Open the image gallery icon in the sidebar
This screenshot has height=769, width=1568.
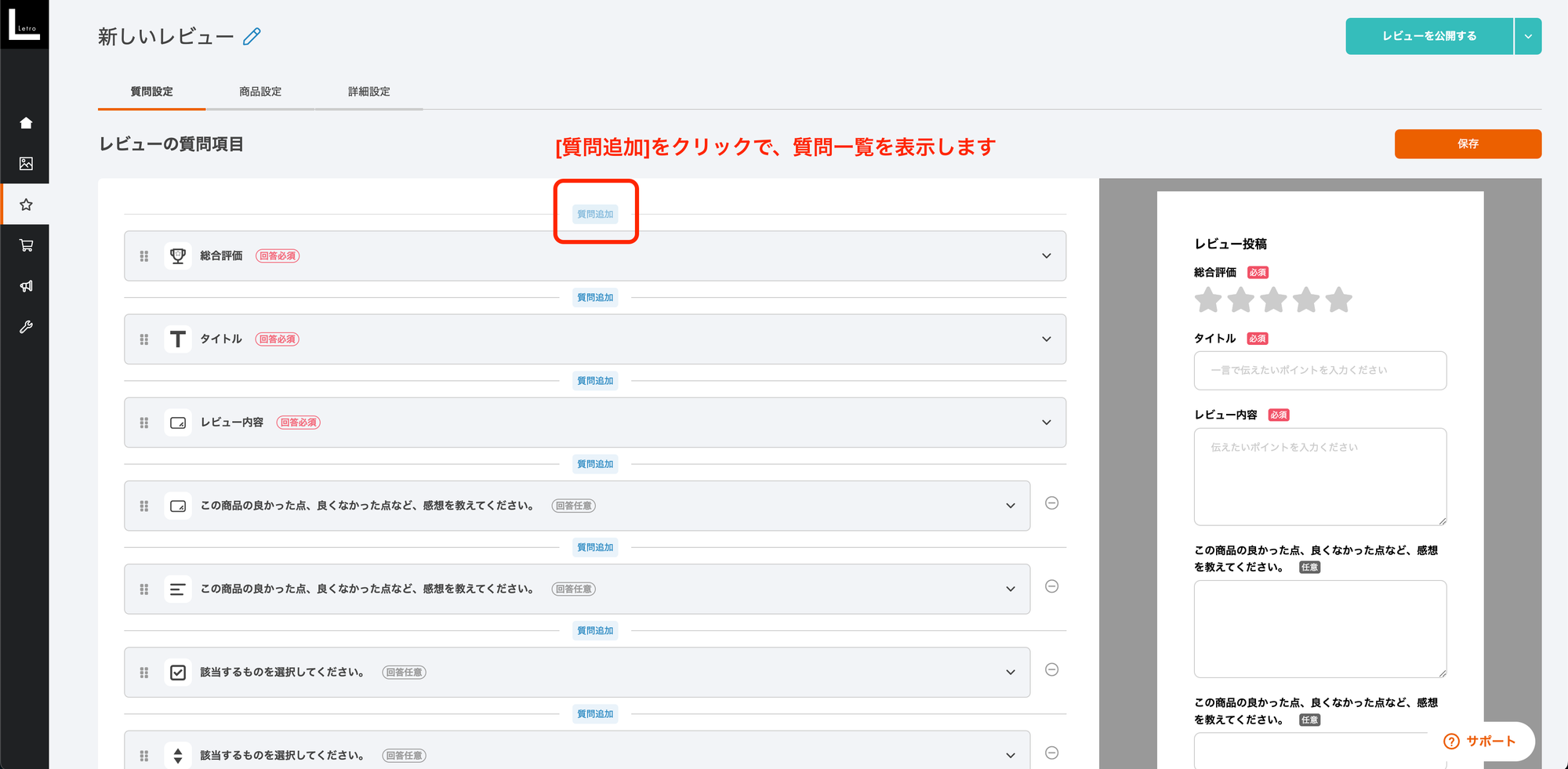[x=26, y=164]
